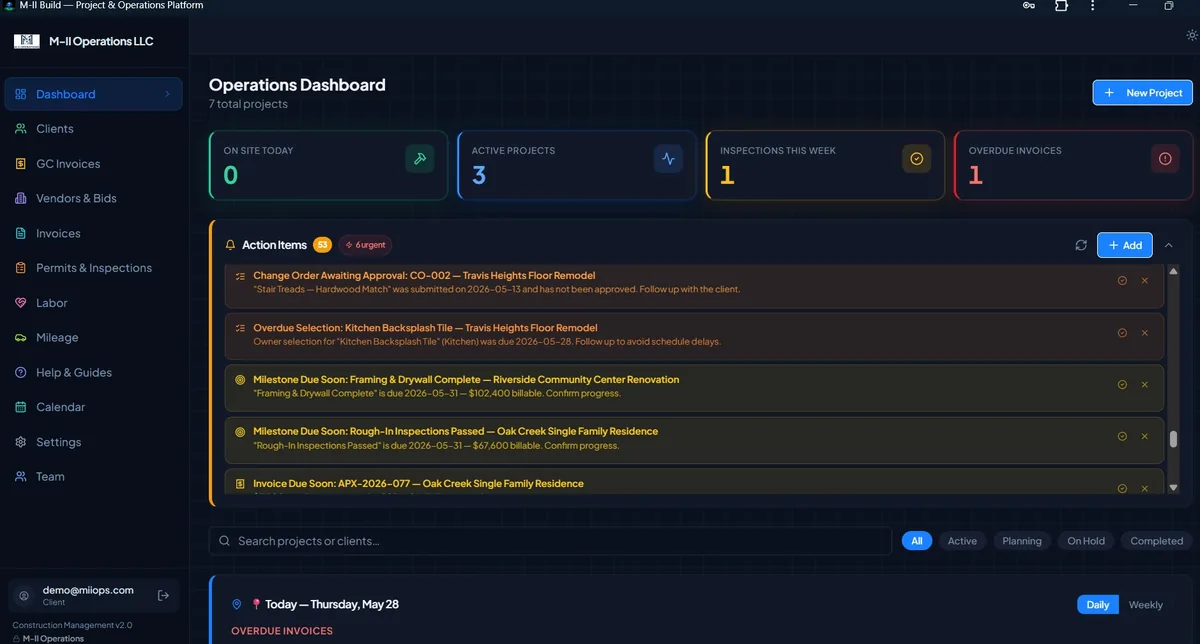Viewport: 1200px width, 644px height.
Task: Mark Kitchen Backsplash Tile selection complete
Action: [x=1122, y=333]
